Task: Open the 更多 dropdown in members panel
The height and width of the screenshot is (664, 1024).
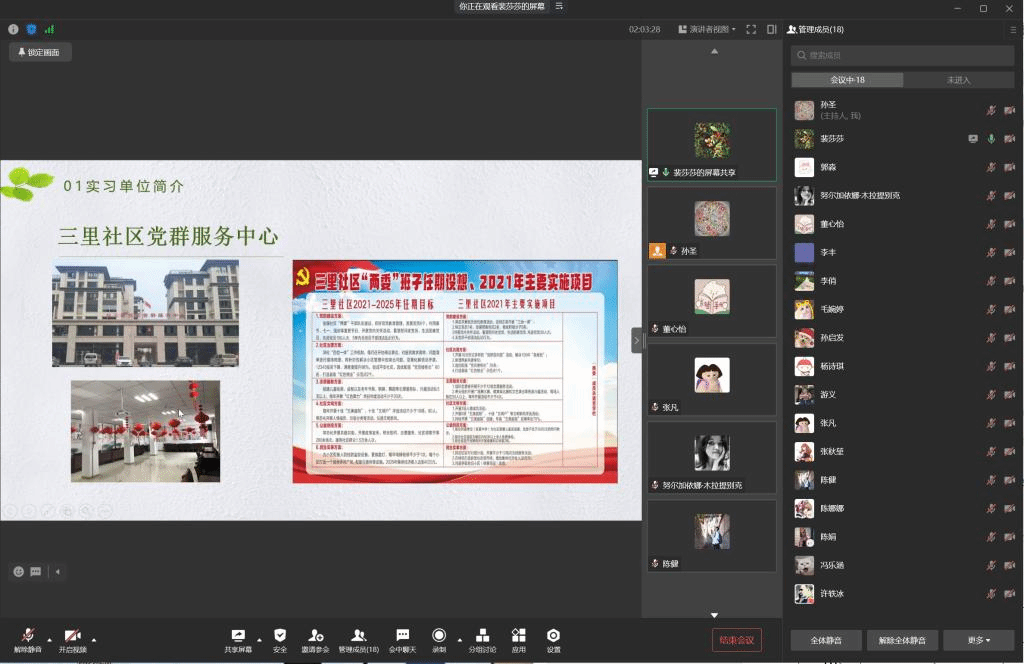Action: (979, 640)
